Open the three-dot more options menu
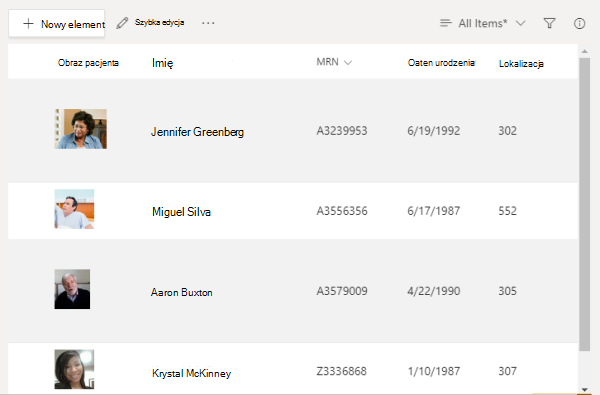Image resolution: width=600 pixels, height=395 pixels. (x=208, y=23)
